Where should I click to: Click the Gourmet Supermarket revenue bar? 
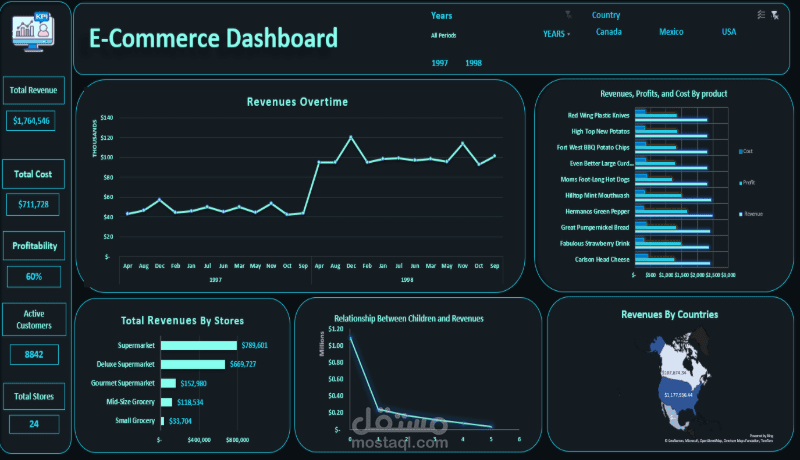point(168,383)
